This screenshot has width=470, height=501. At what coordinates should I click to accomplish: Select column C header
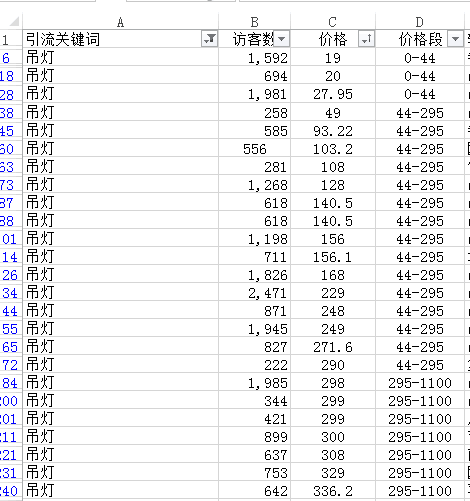click(x=333, y=22)
